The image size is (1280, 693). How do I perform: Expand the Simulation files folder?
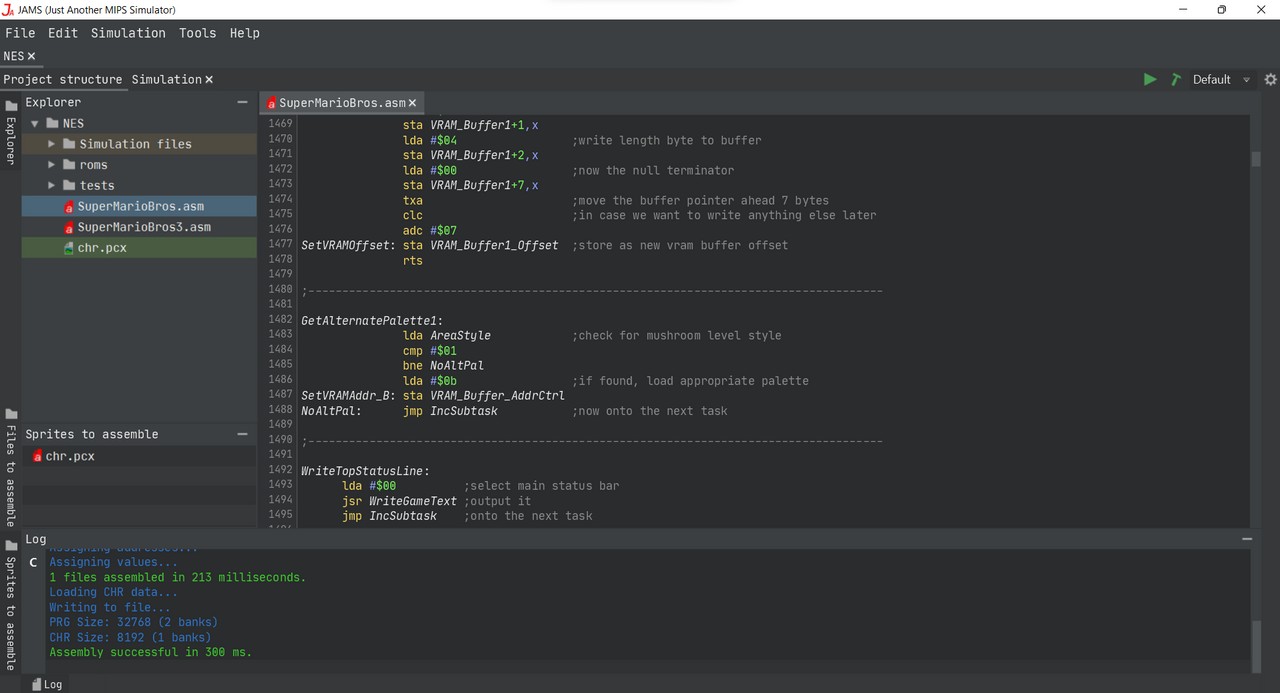(x=52, y=144)
